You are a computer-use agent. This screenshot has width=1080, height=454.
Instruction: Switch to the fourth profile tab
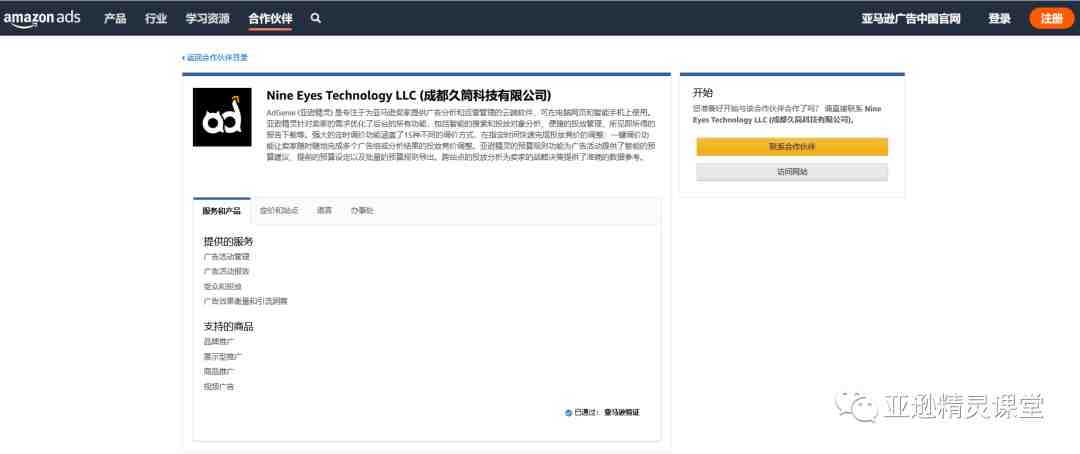click(x=362, y=211)
